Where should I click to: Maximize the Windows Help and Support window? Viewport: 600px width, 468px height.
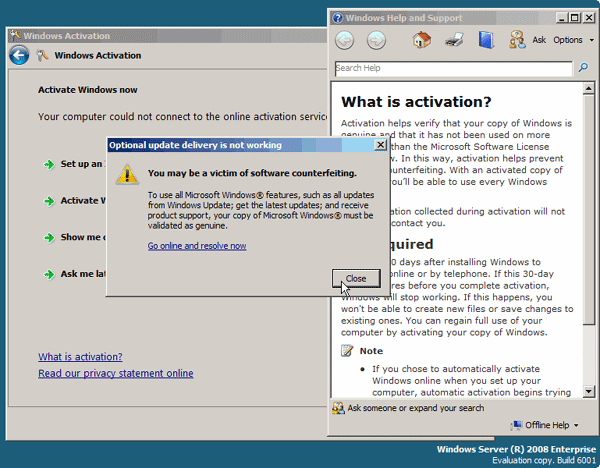pyautogui.click(x=574, y=18)
